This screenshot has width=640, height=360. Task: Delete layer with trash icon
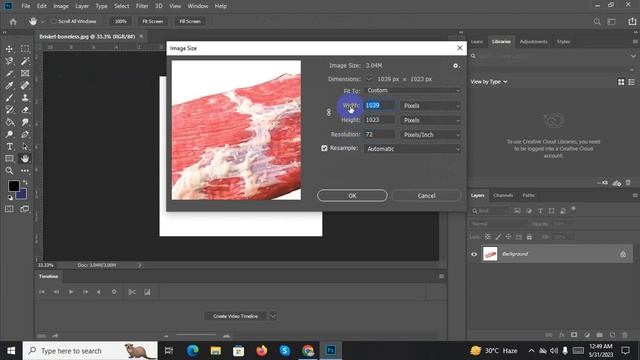tap(624, 335)
